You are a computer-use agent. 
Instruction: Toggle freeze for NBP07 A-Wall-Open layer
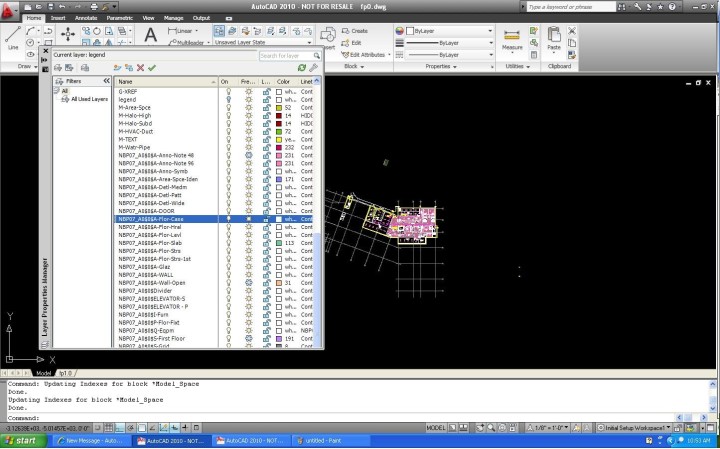point(248,283)
